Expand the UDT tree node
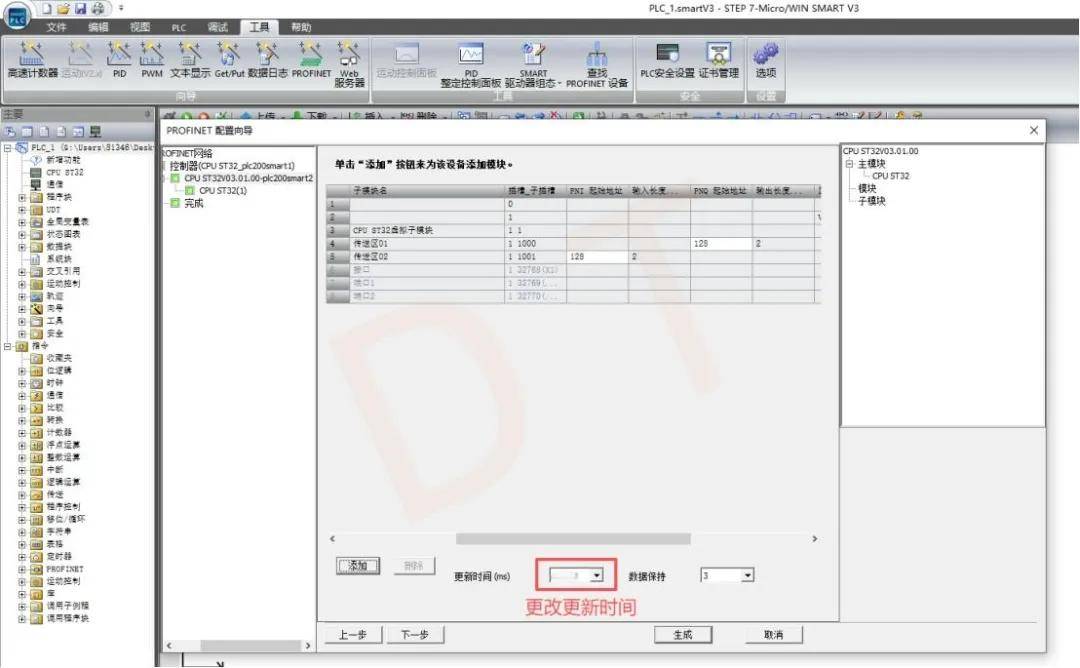This screenshot has height=668, width=1080. tap(22, 210)
